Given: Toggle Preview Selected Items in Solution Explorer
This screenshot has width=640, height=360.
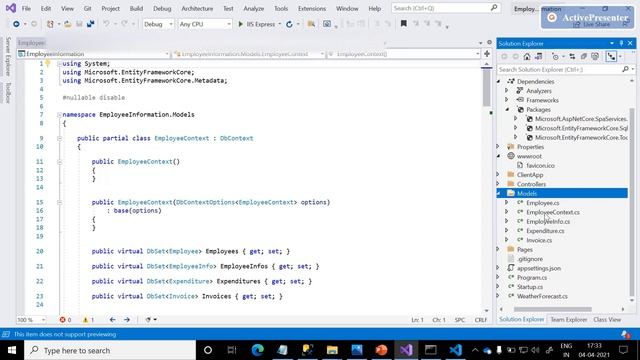Looking at the screenshot, I should pyautogui.click(x=611, y=57).
